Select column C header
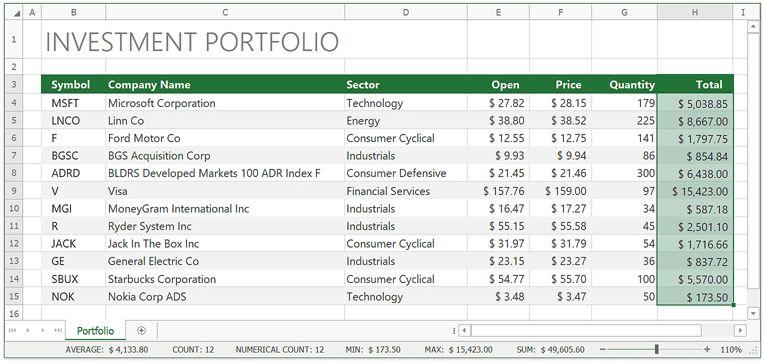 click(225, 13)
